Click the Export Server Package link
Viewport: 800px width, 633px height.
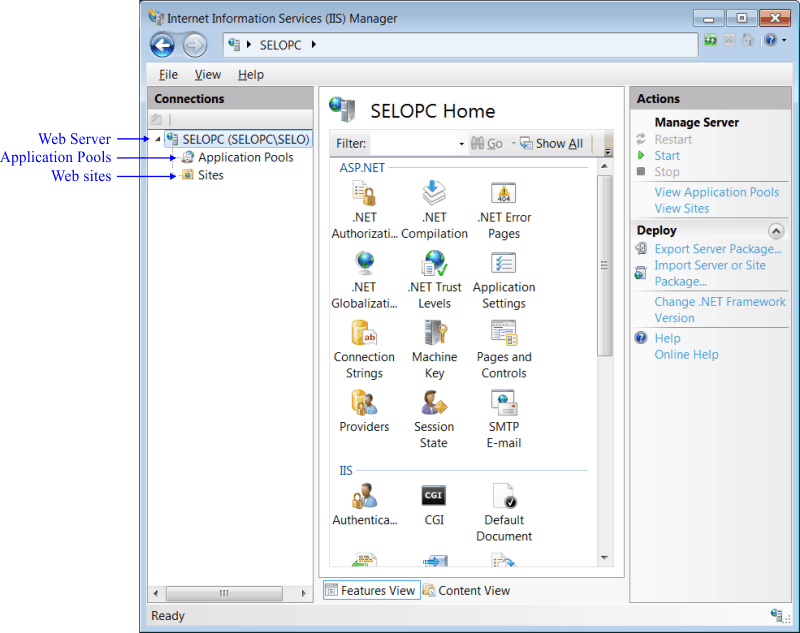click(x=718, y=249)
